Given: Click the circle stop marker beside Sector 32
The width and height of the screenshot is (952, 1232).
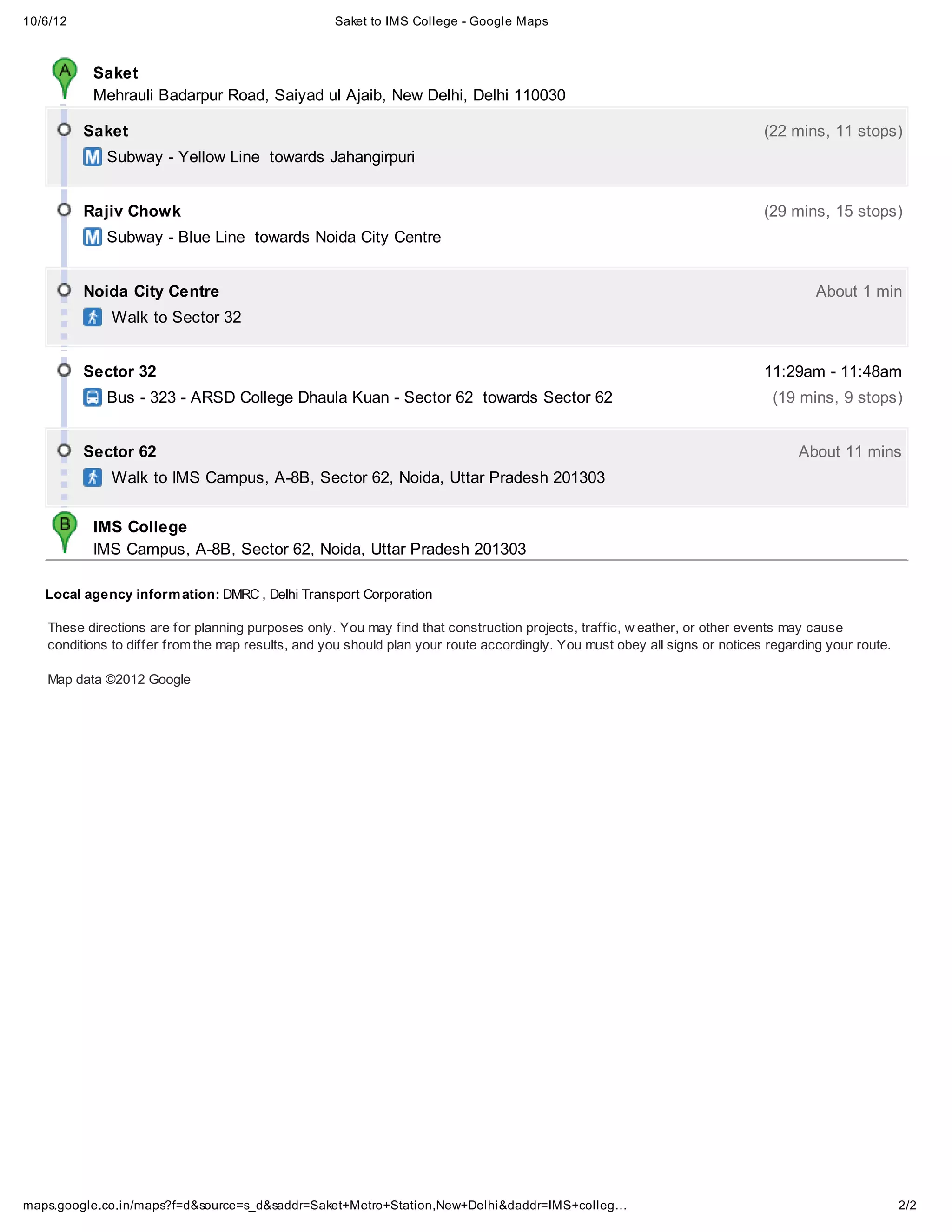Looking at the screenshot, I should pyautogui.click(x=64, y=370).
